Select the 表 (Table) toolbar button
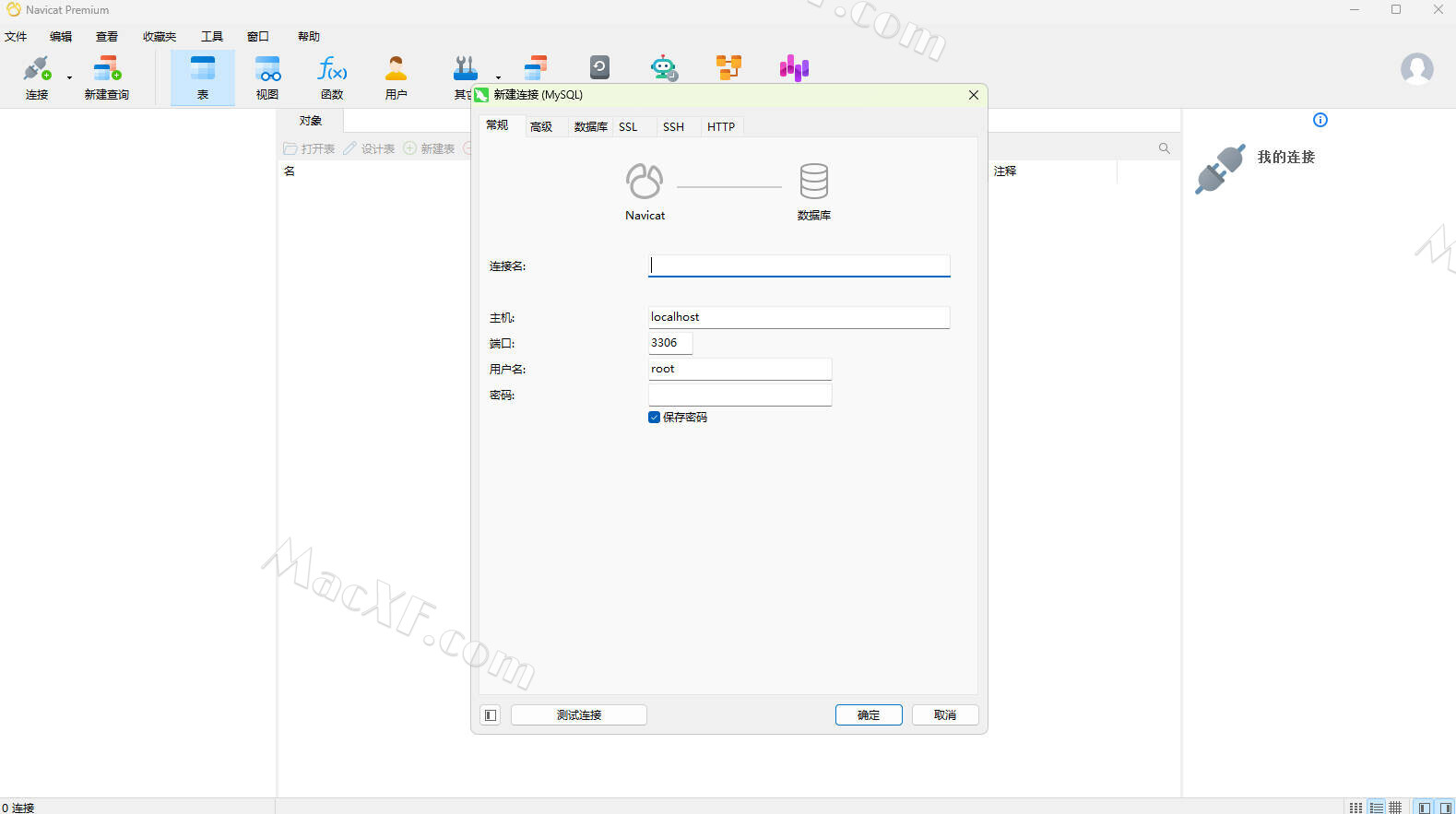 click(203, 77)
